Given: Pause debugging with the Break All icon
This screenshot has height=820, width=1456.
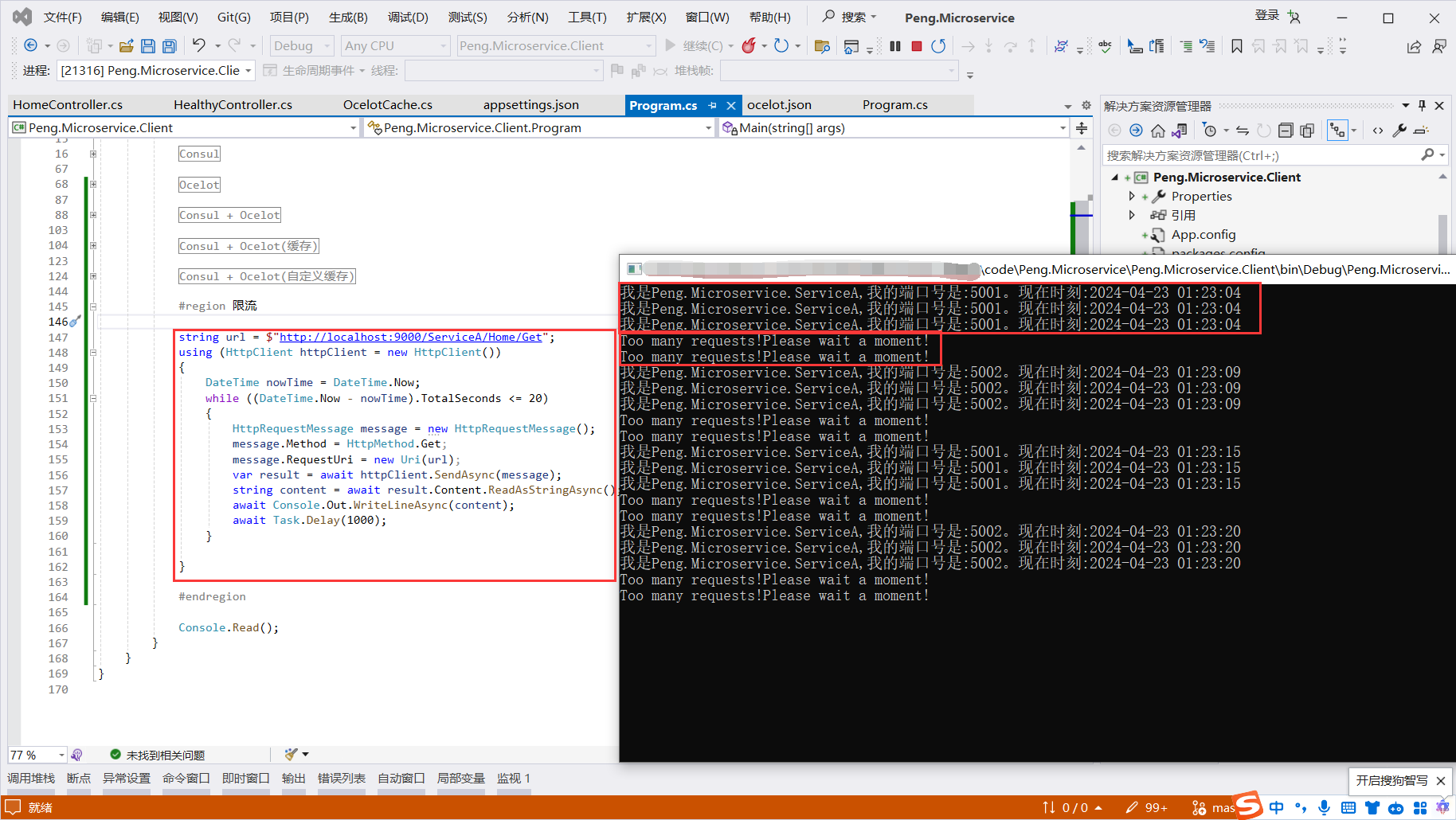Looking at the screenshot, I should point(895,46).
